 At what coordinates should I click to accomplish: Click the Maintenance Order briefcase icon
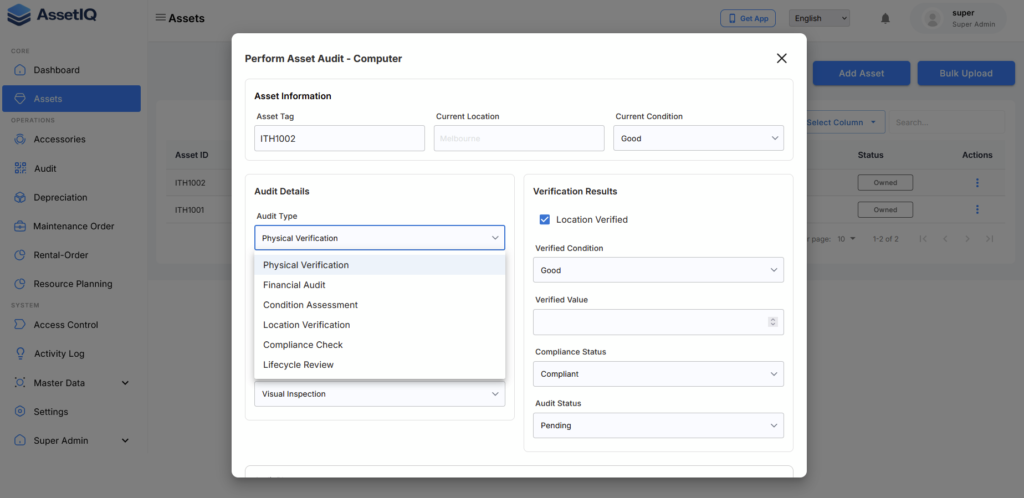pos(20,226)
